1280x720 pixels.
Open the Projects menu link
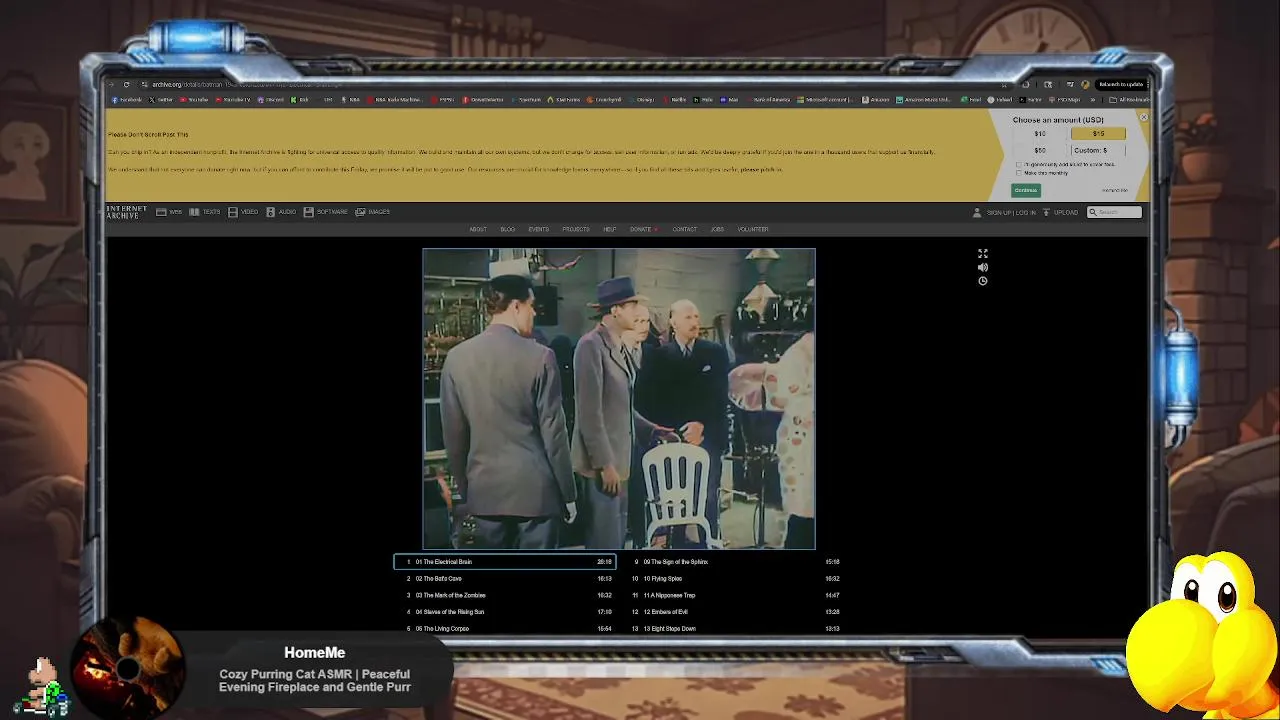tap(576, 229)
